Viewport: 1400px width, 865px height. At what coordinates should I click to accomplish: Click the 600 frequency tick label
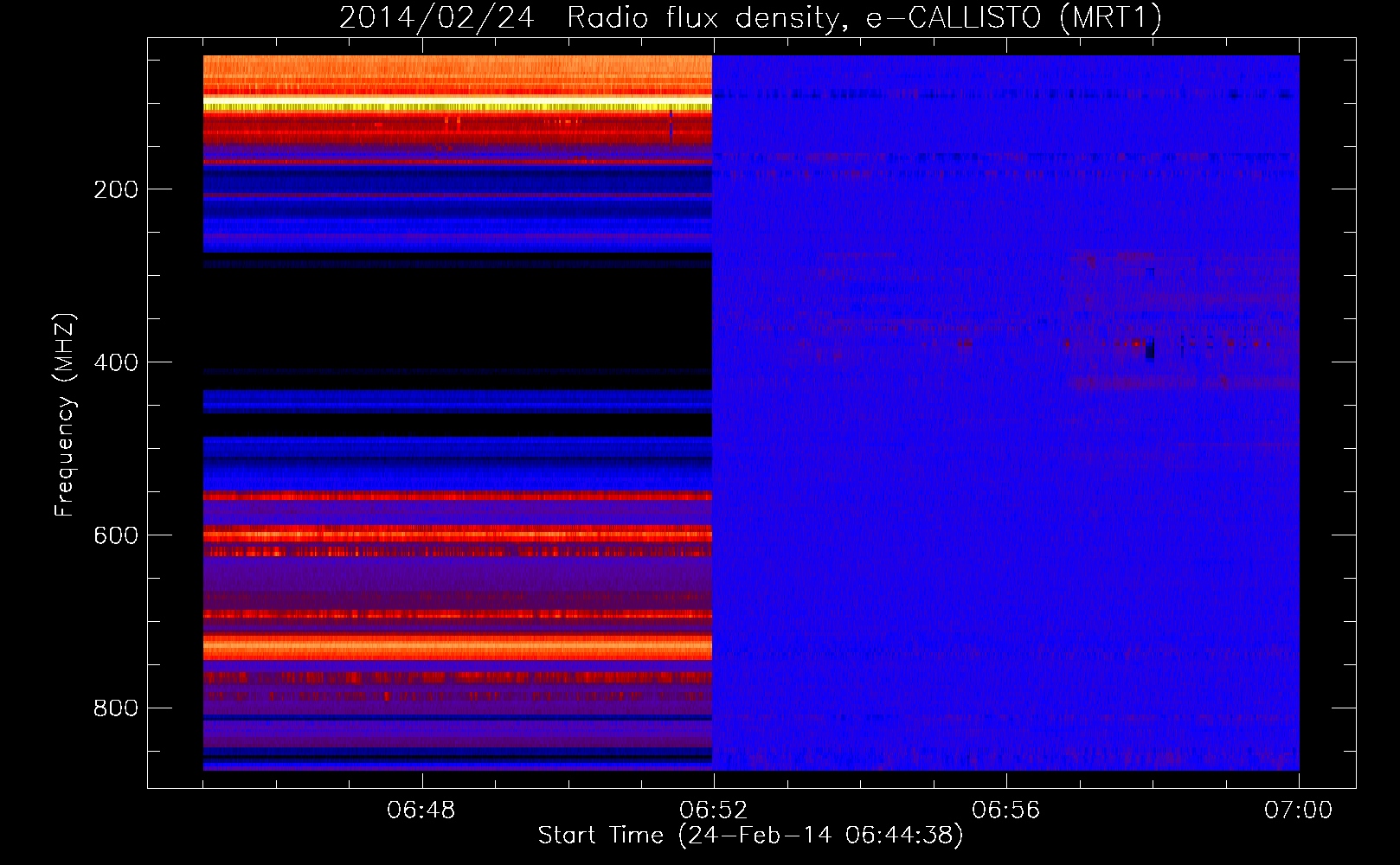click(x=116, y=535)
